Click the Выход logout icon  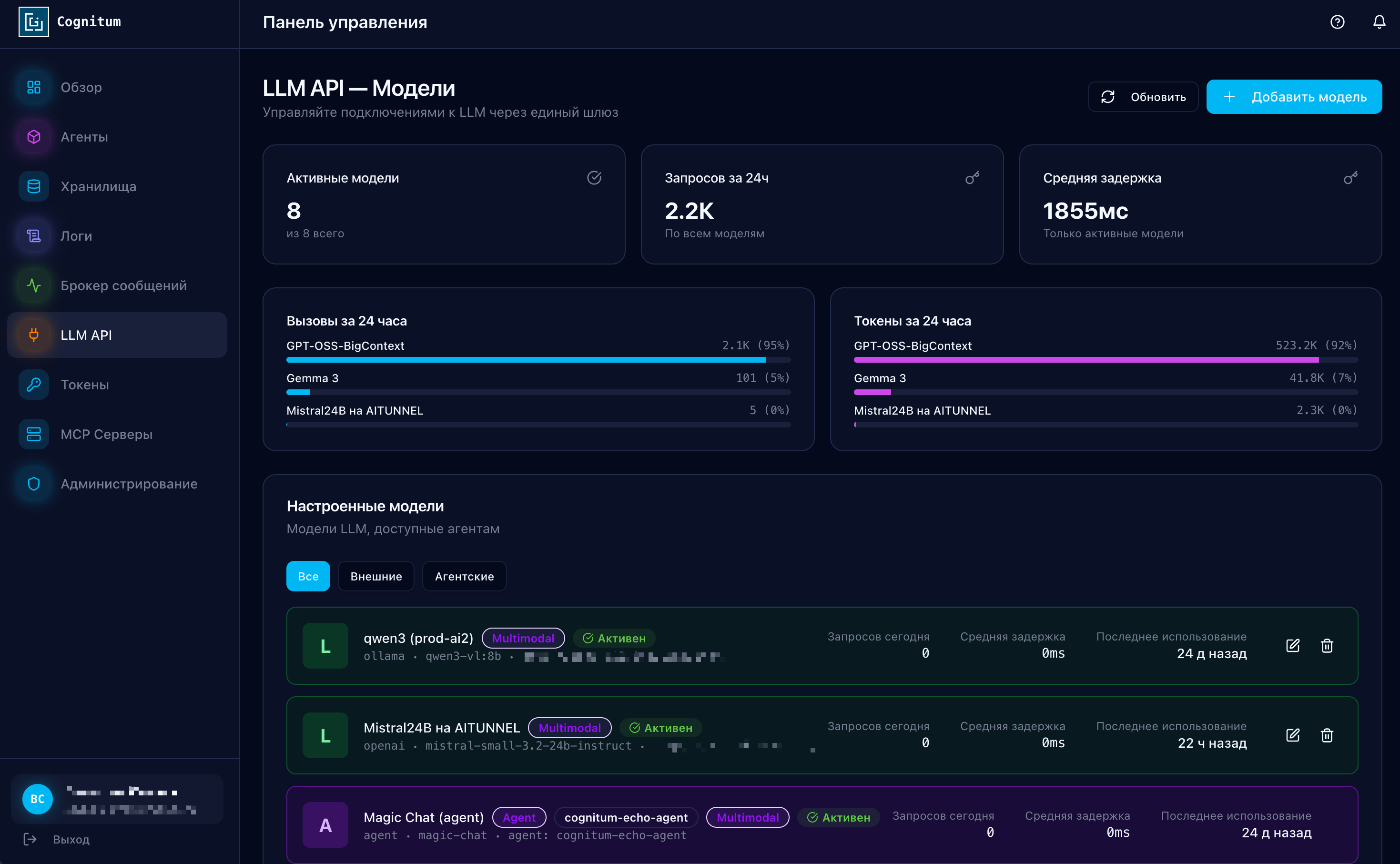click(x=30, y=839)
